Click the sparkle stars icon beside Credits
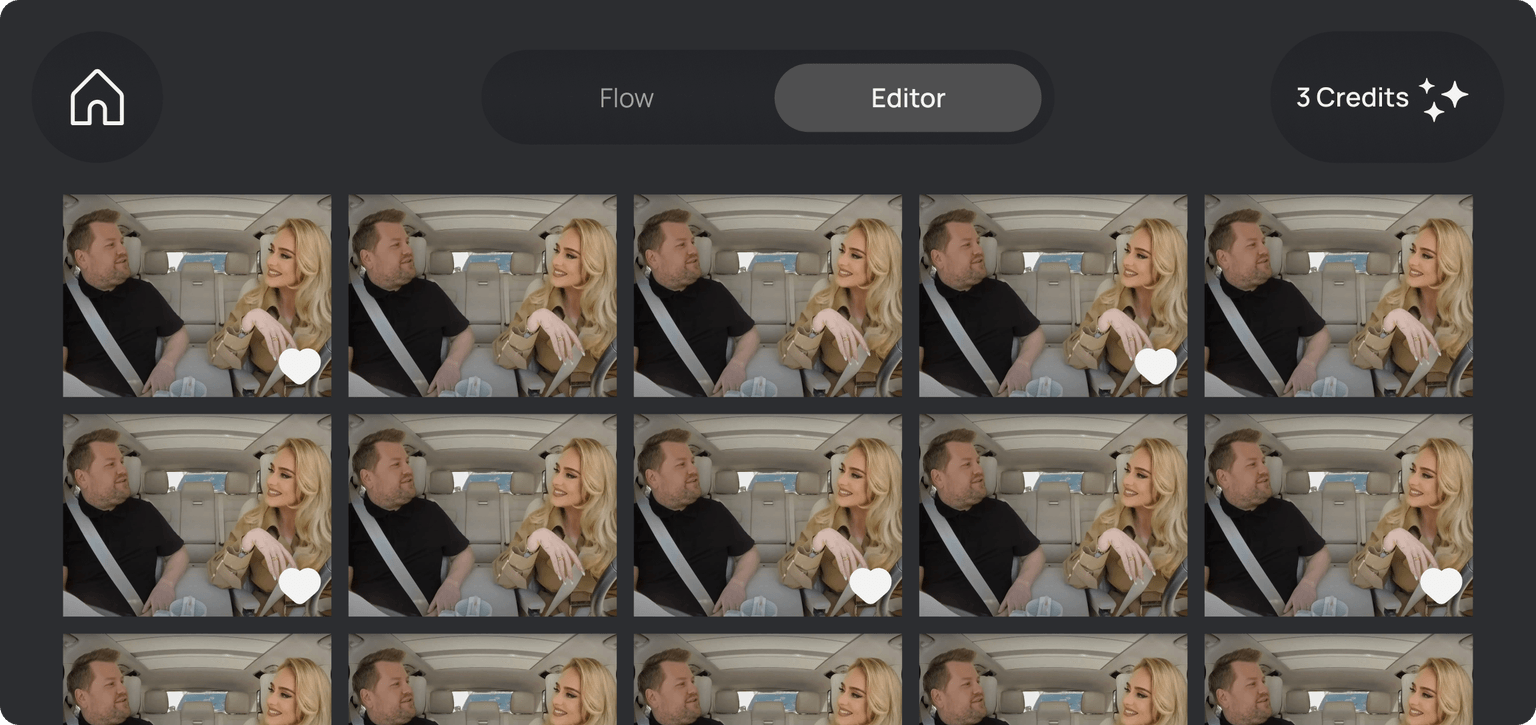Viewport: 1536px width, 725px height. point(1443,99)
